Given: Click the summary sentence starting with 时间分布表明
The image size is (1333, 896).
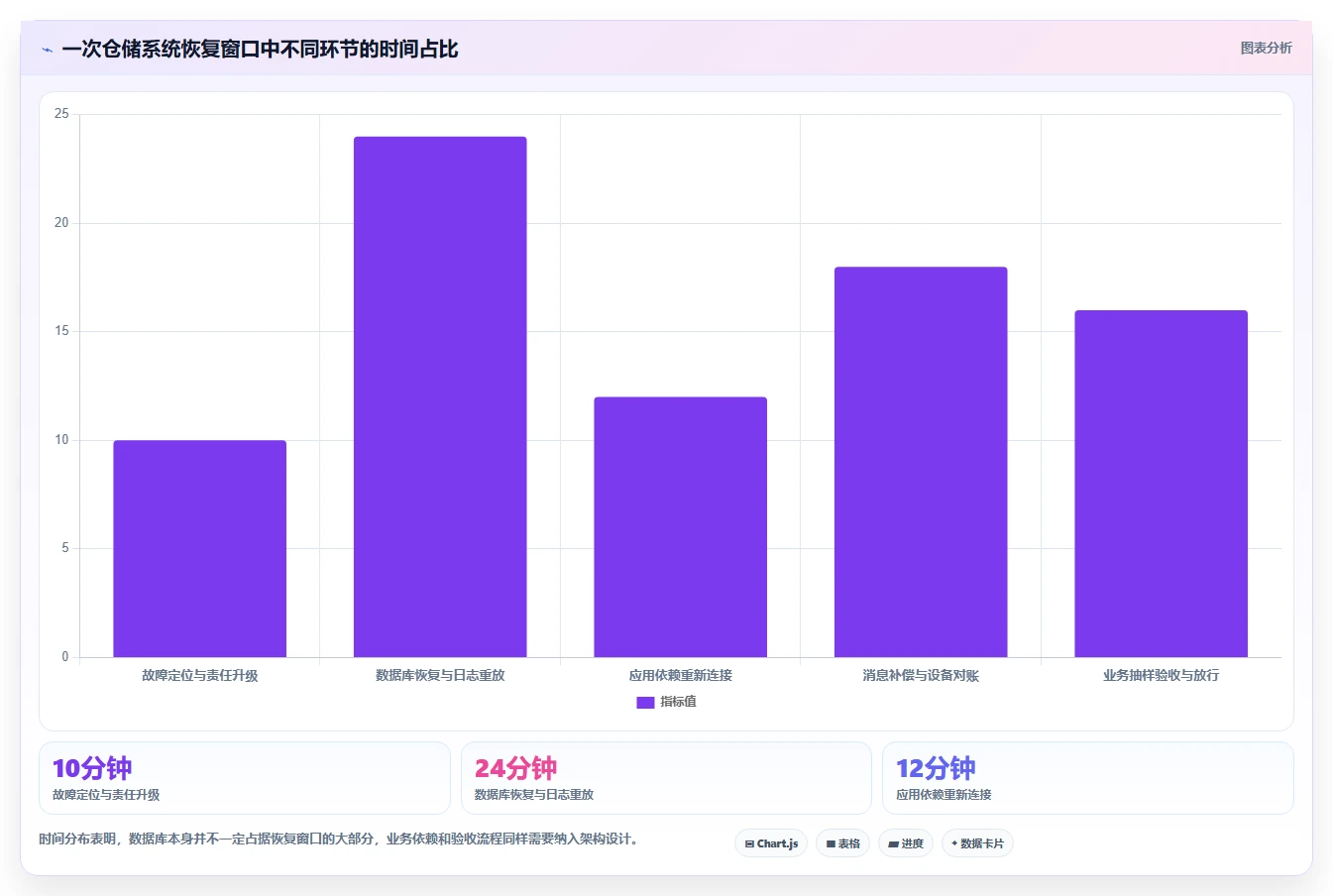Looking at the screenshot, I should 340,840.
